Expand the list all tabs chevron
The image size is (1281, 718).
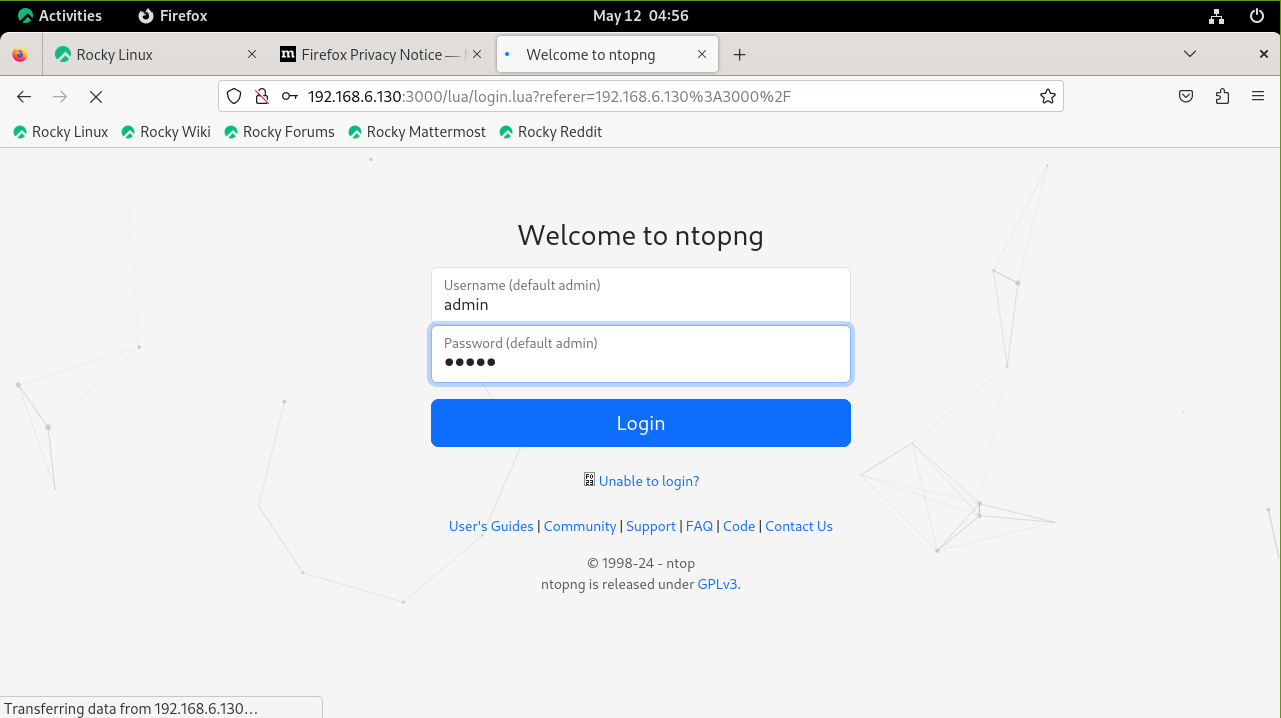[1189, 55]
